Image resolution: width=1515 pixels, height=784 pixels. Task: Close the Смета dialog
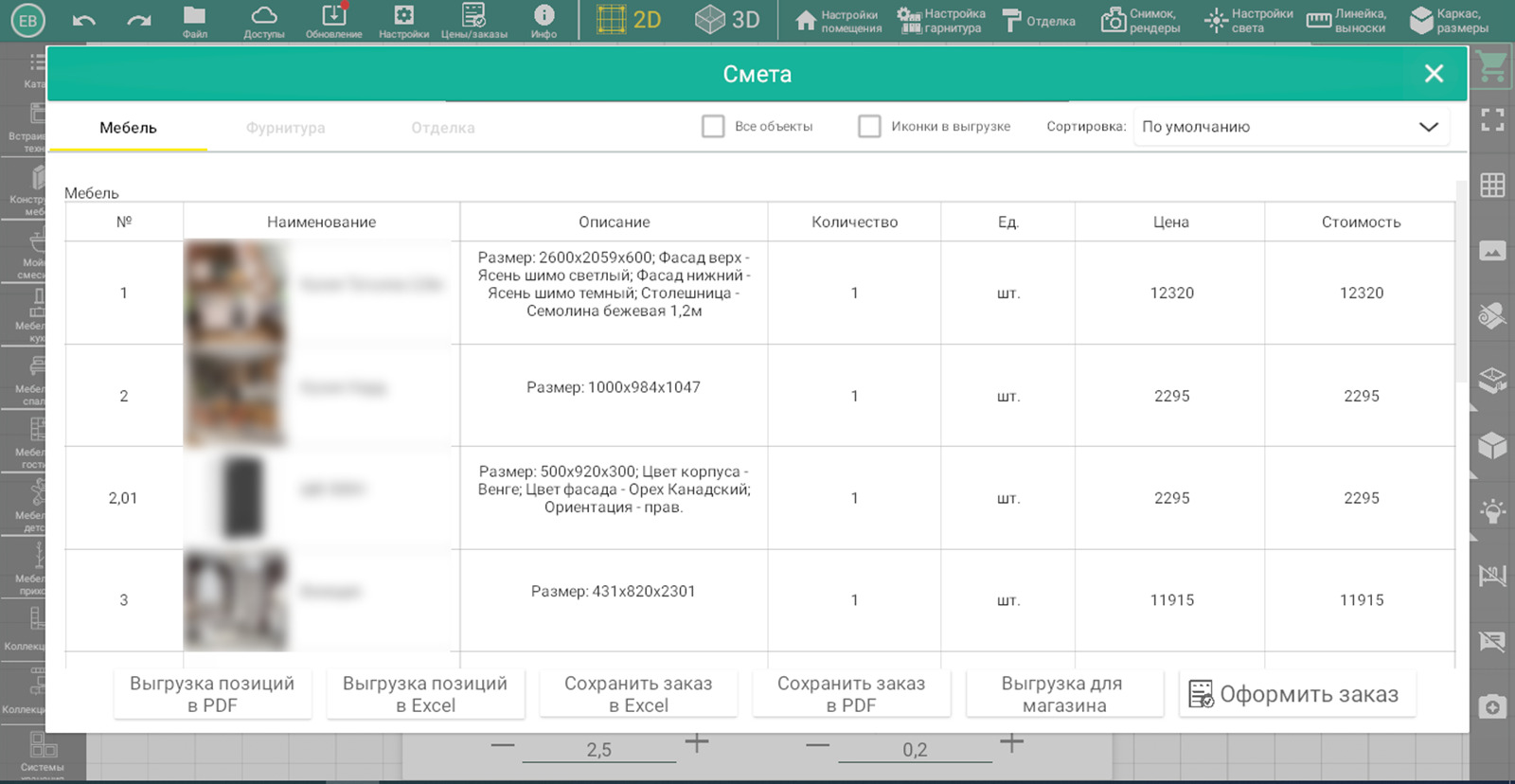point(1434,74)
